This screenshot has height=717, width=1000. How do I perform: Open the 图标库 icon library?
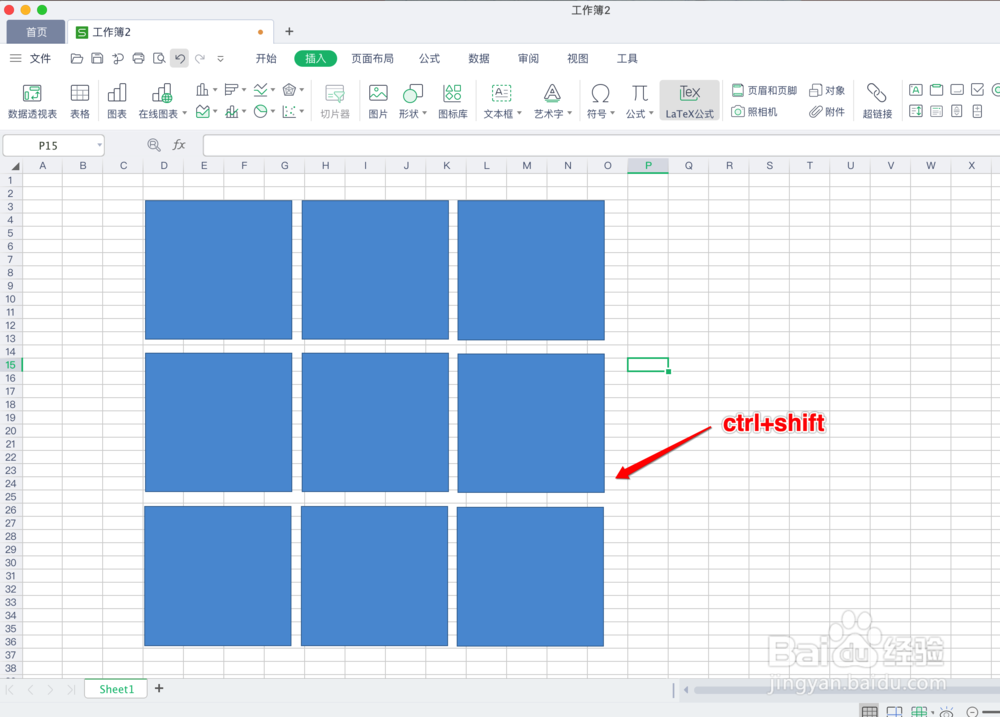pos(453,101)
